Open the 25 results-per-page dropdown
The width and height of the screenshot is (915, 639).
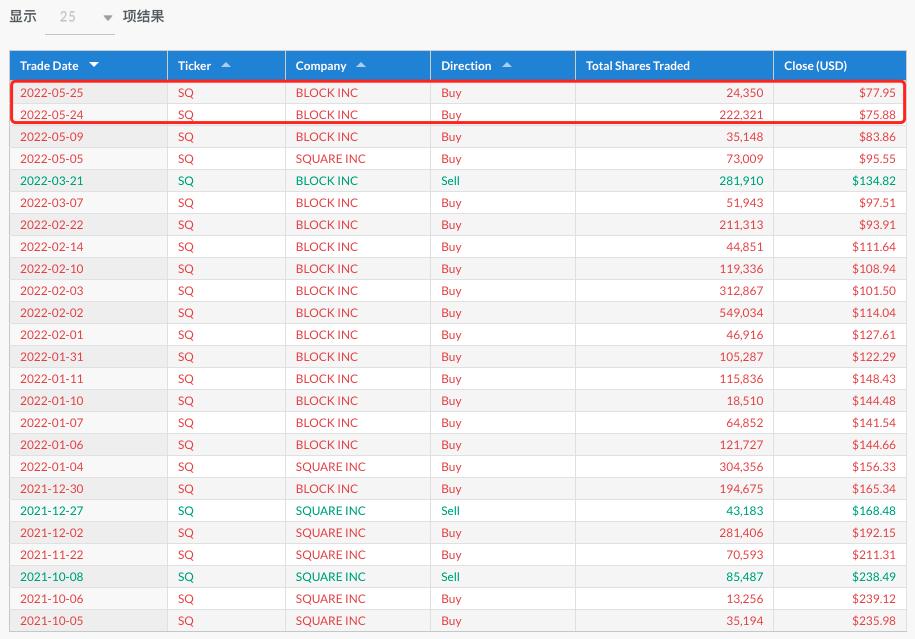[80, 17]
